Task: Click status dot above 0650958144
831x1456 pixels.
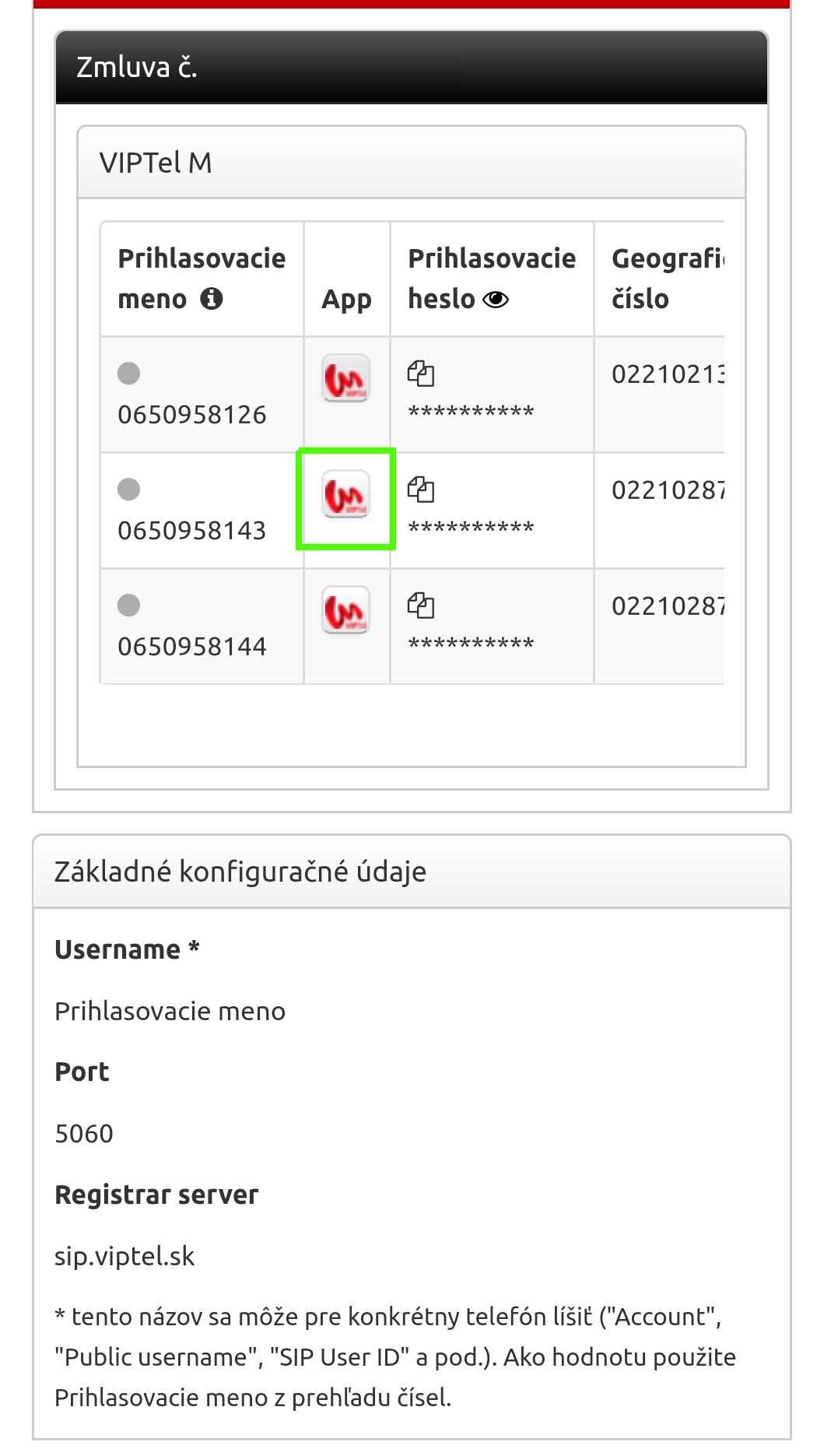Action: (128, 605)
